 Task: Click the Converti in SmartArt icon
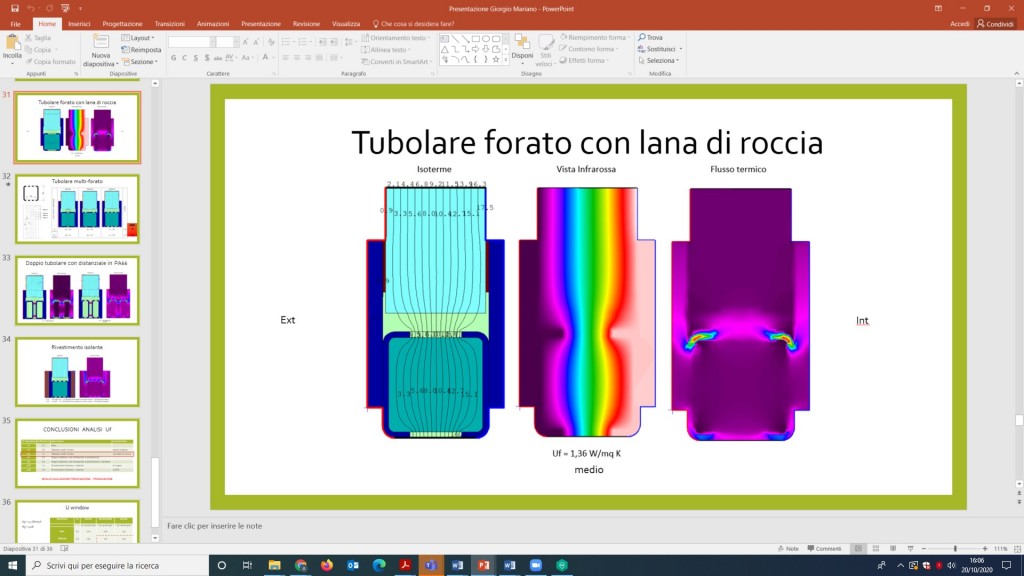pyautogui.click(x=364, y=61)
